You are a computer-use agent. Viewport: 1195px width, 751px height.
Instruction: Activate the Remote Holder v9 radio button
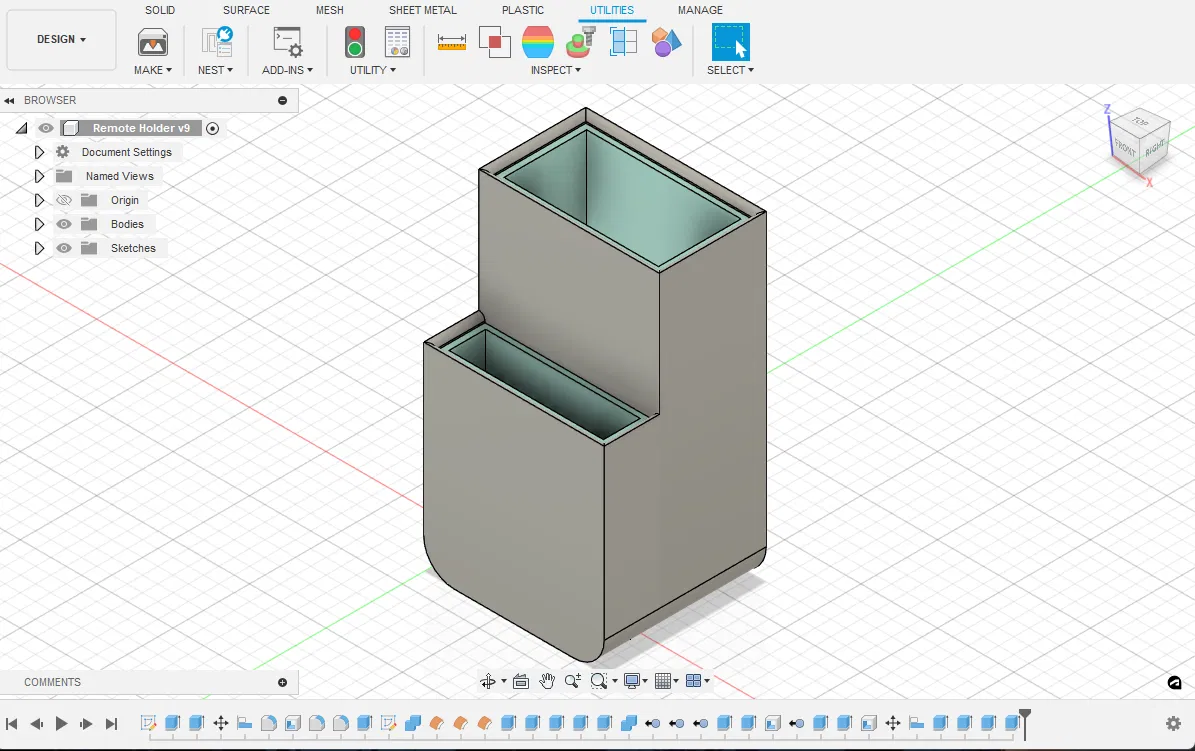(212, 128)
